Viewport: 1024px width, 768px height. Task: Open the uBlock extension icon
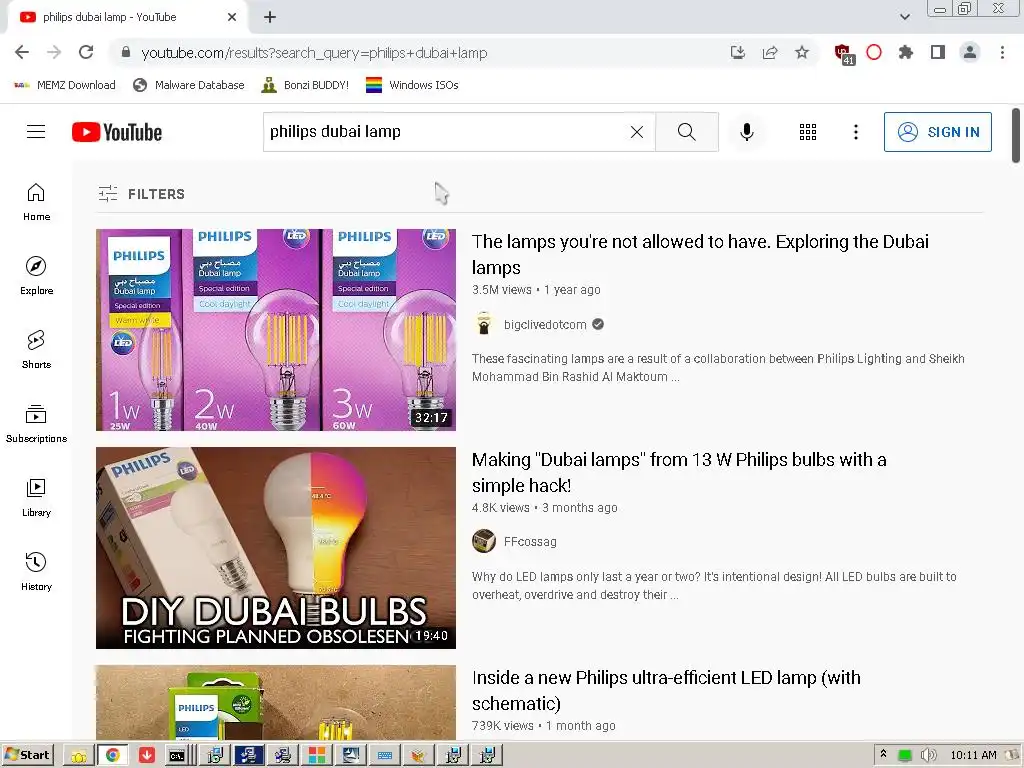point(844,54)
